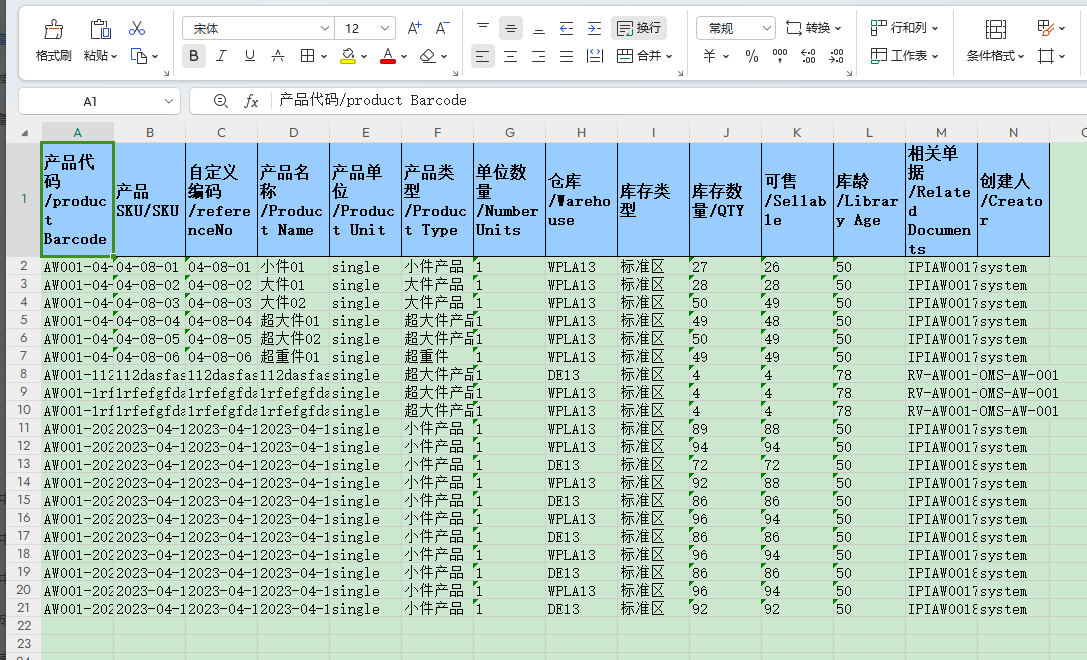This screenshot has width=1087, height=660.
Task: Open clipboard group dialog launcher
Action: [x=166, y=73]
